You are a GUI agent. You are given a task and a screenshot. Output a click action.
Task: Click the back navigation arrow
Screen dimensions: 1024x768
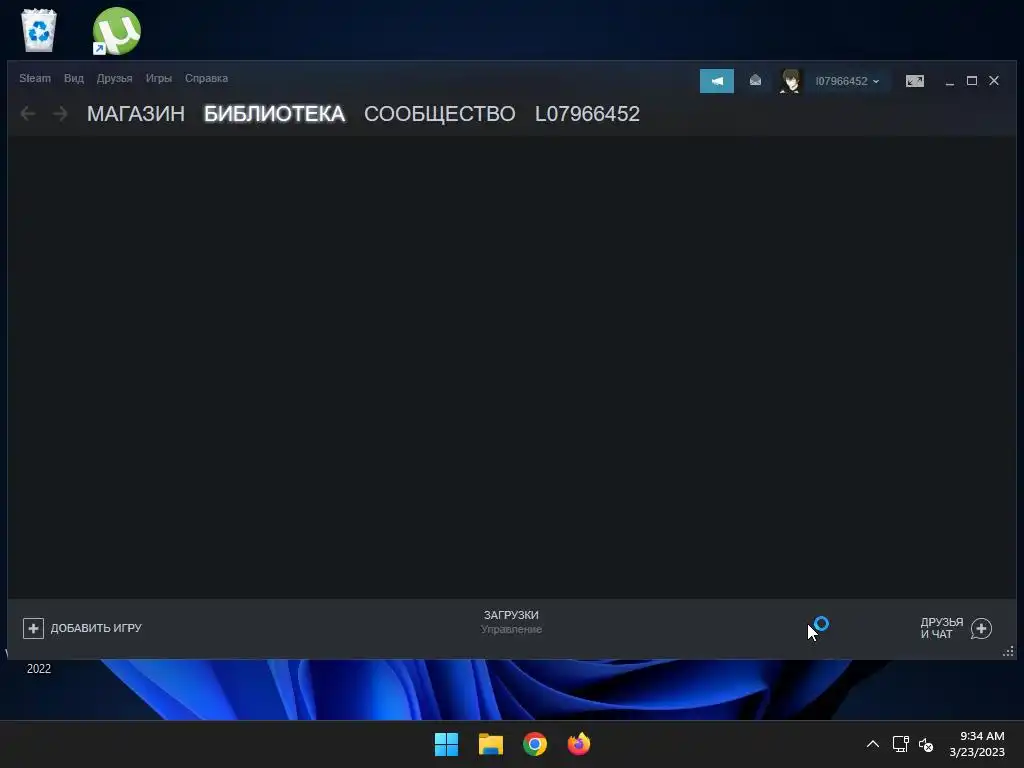click(x=27, y=114)
